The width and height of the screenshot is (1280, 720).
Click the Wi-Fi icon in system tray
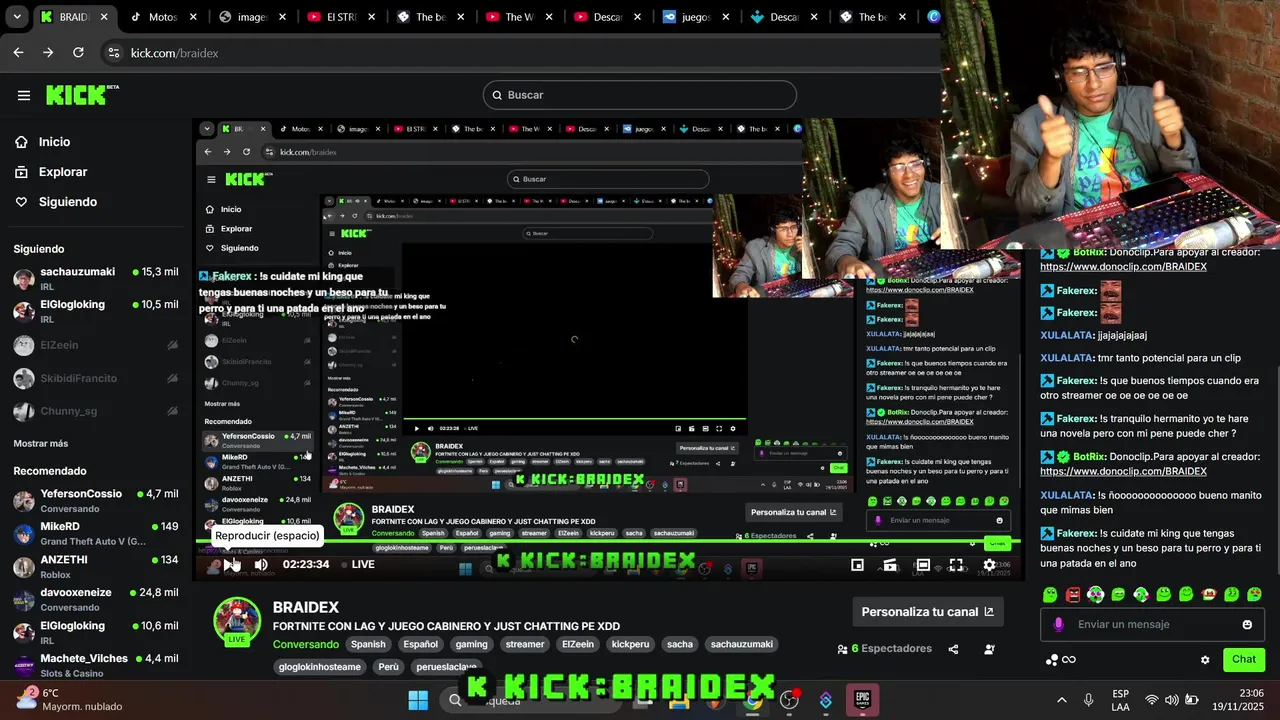1152,700
